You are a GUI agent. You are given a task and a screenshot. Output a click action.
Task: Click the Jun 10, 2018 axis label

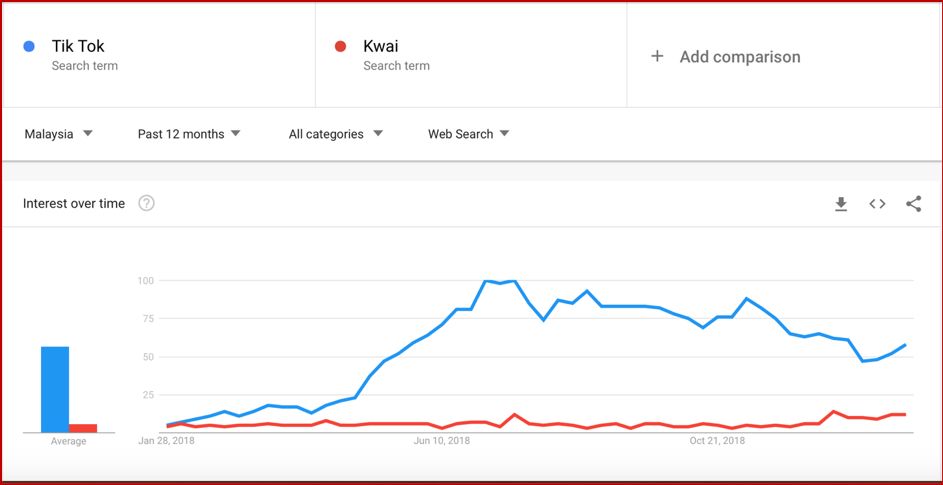coord(441,440)
